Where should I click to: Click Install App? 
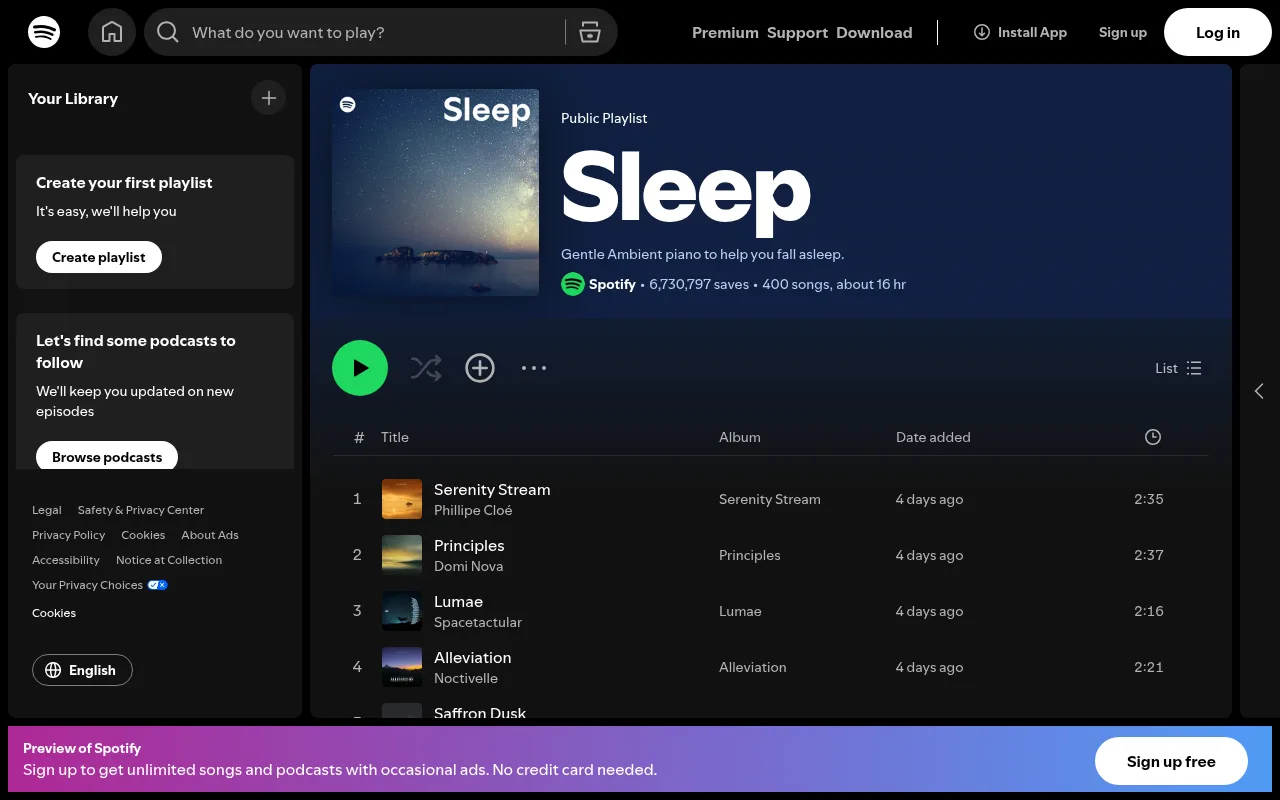(1020, 32)
